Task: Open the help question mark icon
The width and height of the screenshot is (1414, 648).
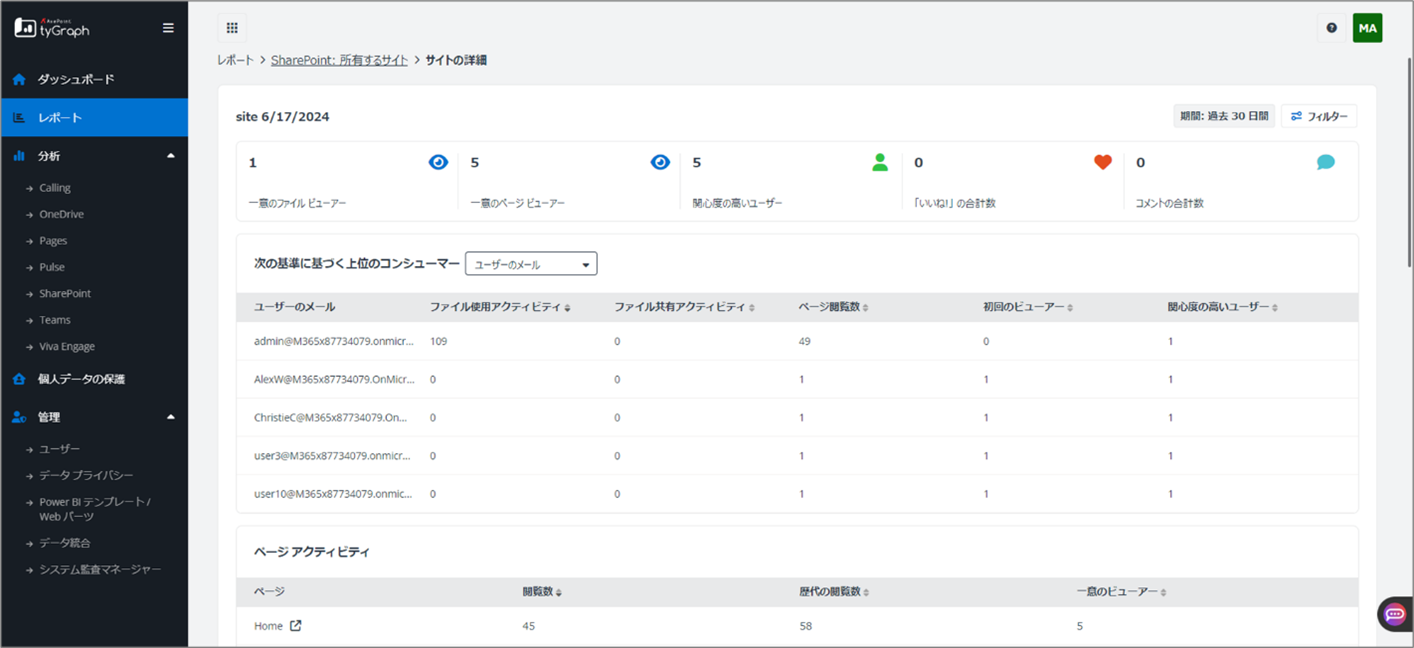Action: [1331, 28]
